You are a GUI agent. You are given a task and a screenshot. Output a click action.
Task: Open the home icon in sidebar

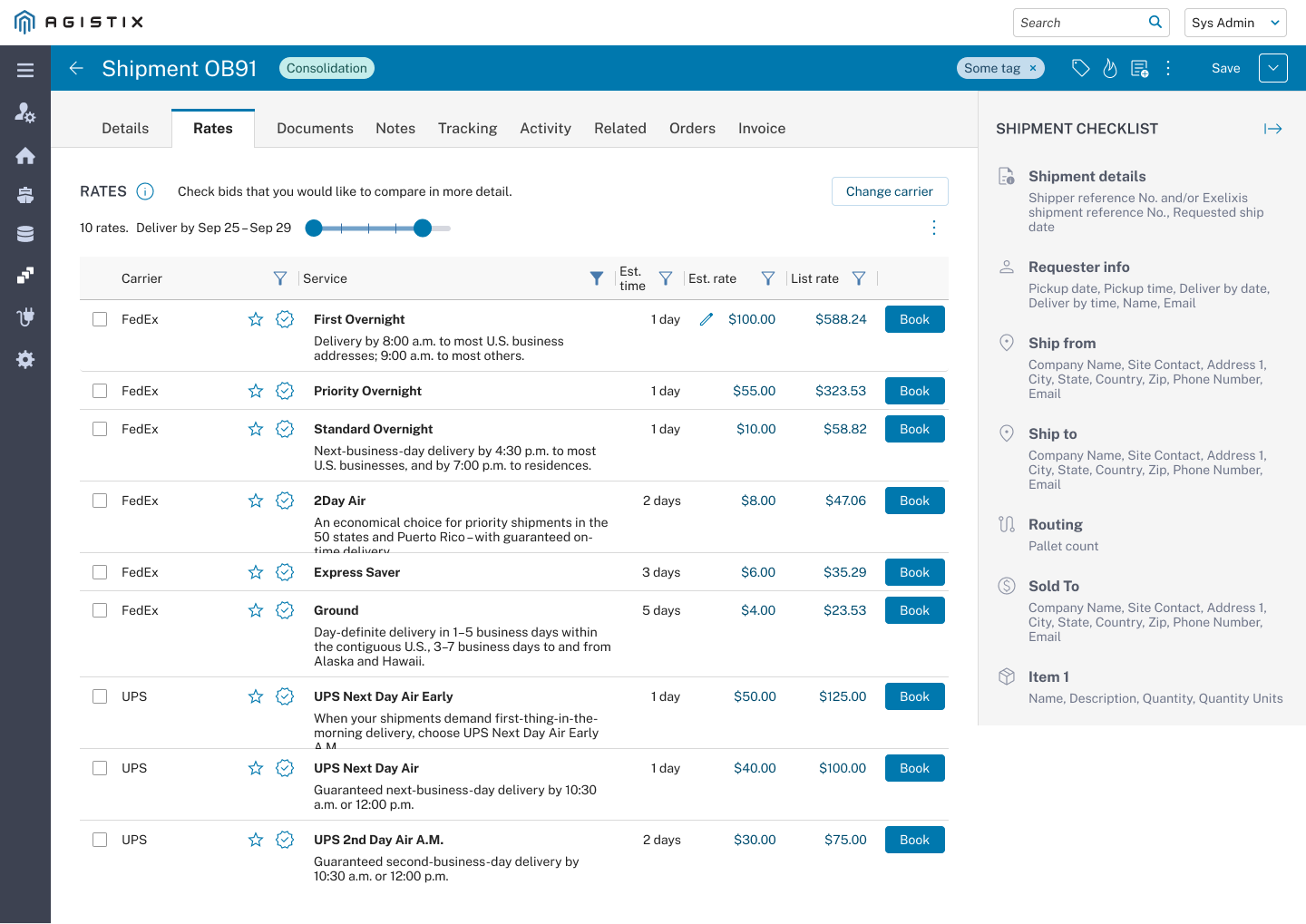(x=25, y=156)
